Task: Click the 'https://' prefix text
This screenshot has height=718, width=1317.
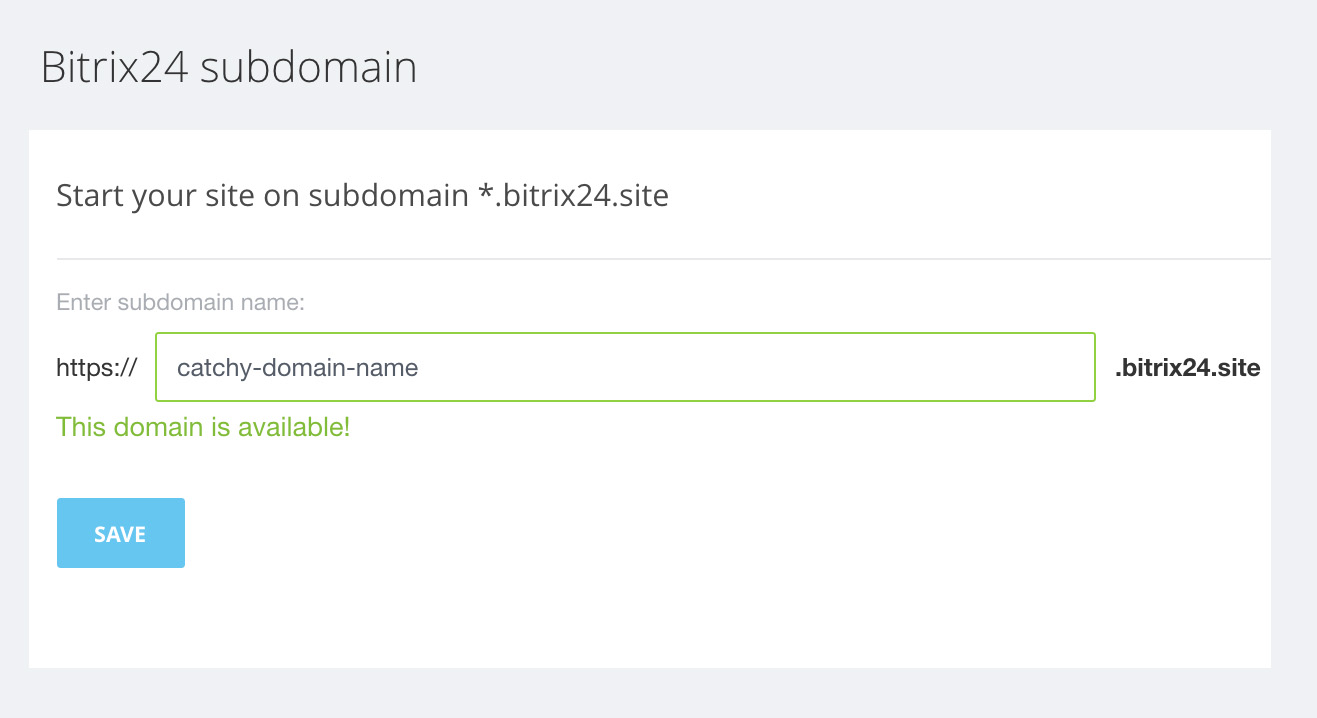Action: coord(96,368)
